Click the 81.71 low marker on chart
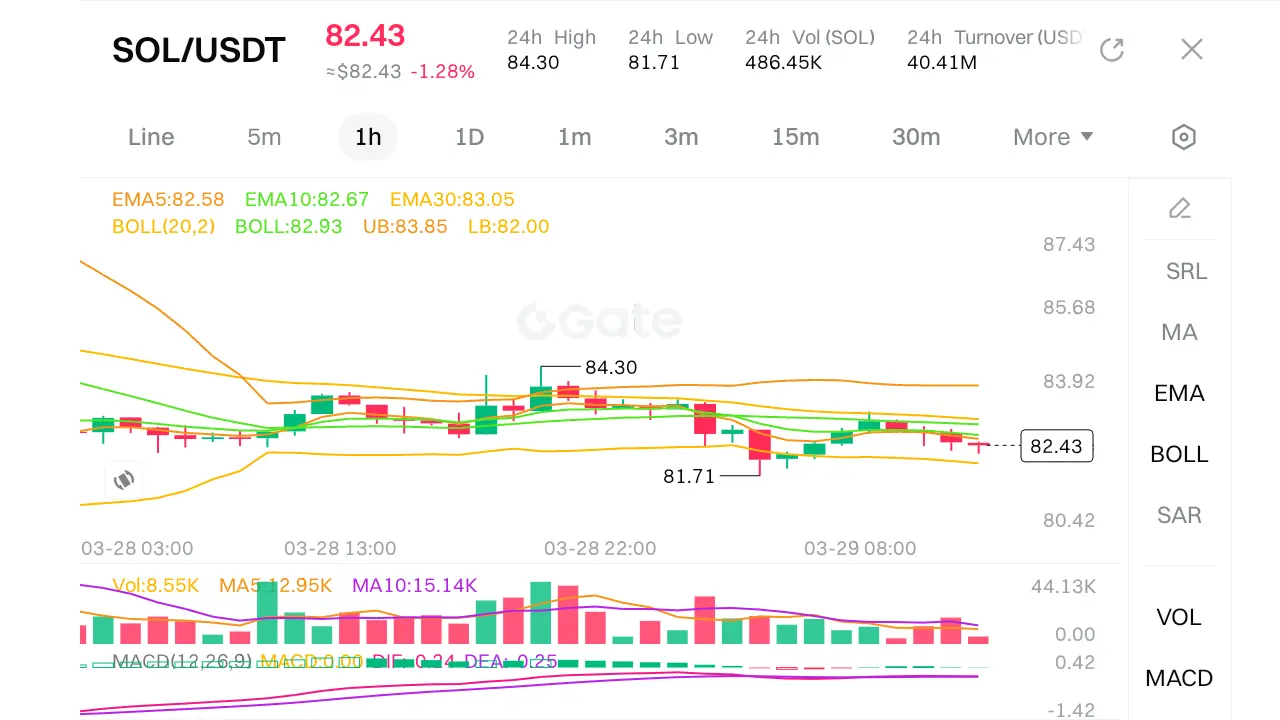Screen dimensions: 1280x720 pyautogui.click(x=689, y=477)
